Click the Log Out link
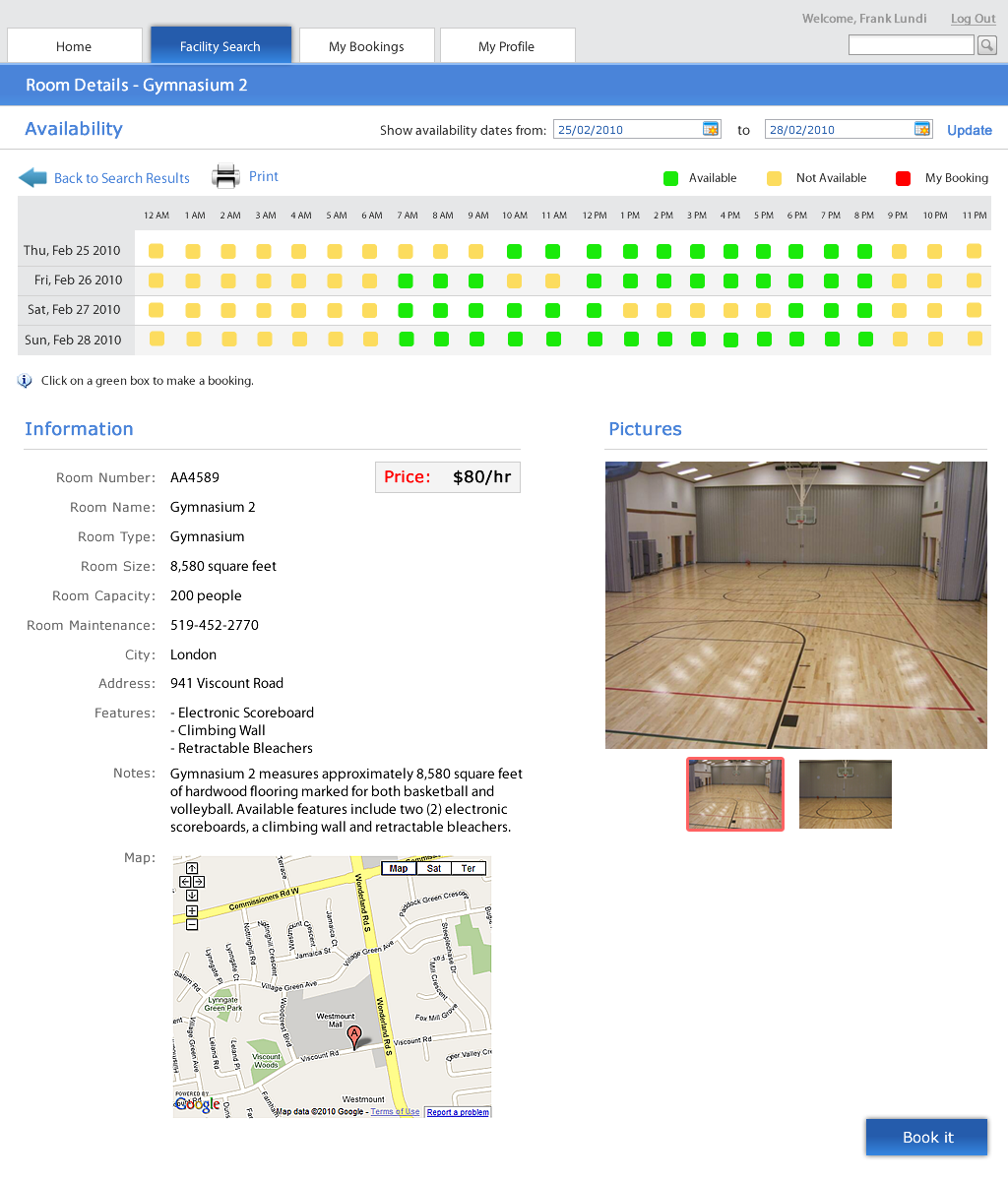 pyautogui.click(x=973, y=19)
